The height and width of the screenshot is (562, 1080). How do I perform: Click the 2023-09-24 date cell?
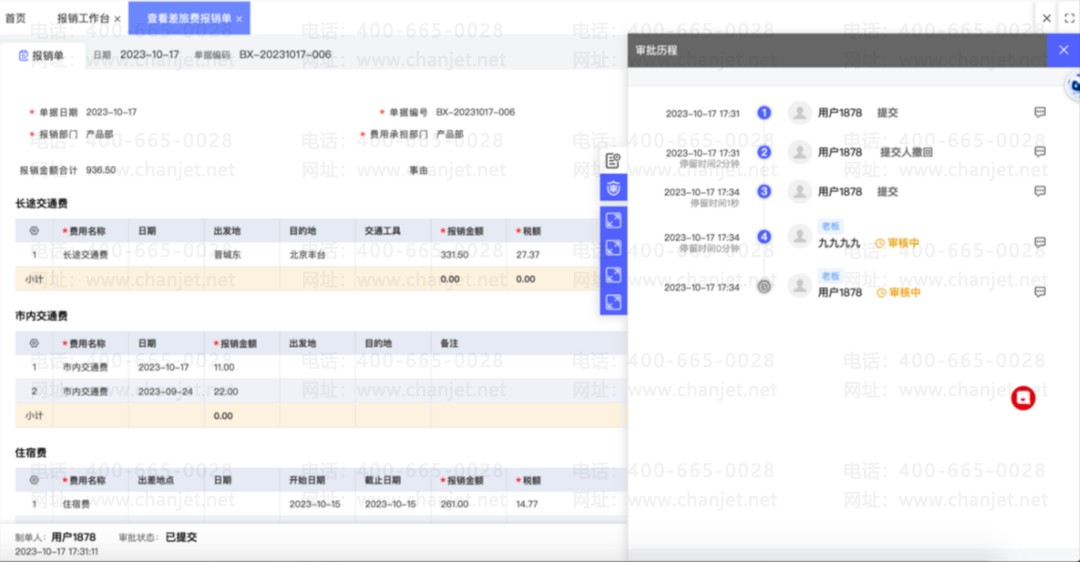tap(165, 391)
